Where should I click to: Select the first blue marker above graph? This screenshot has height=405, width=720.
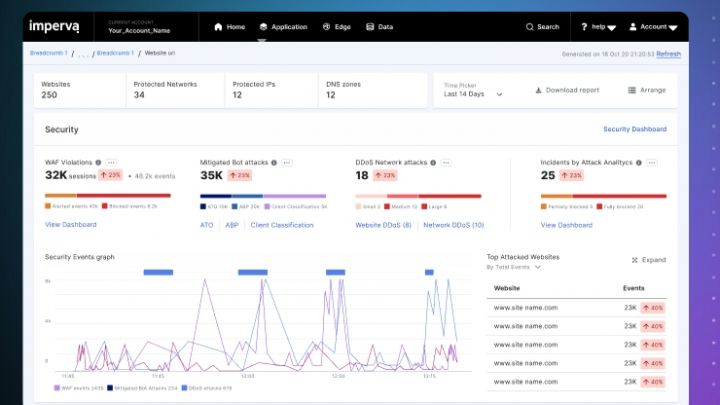tap(158, 272)
